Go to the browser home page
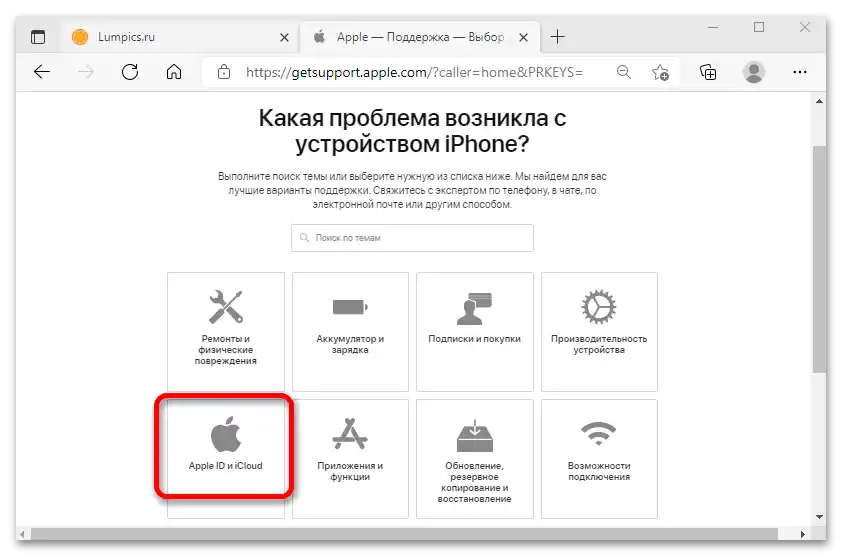This screenshot has height=556, width=842. [x=173, y=72]
